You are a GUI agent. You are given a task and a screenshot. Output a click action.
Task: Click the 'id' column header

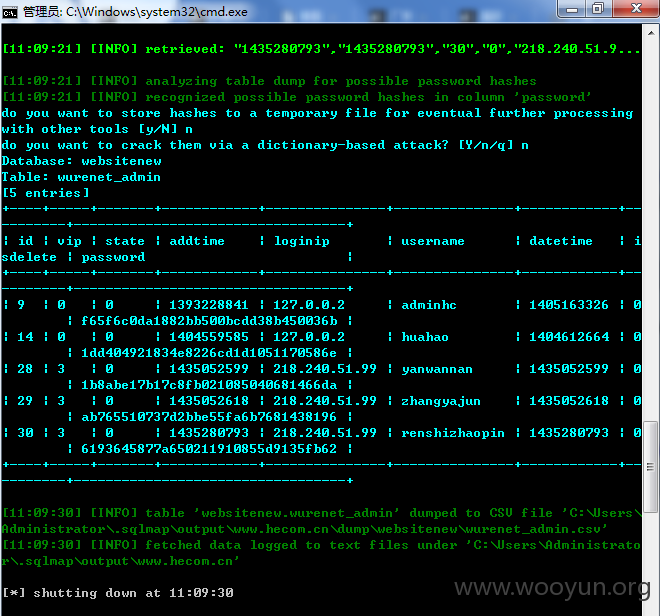pos(25,241)
